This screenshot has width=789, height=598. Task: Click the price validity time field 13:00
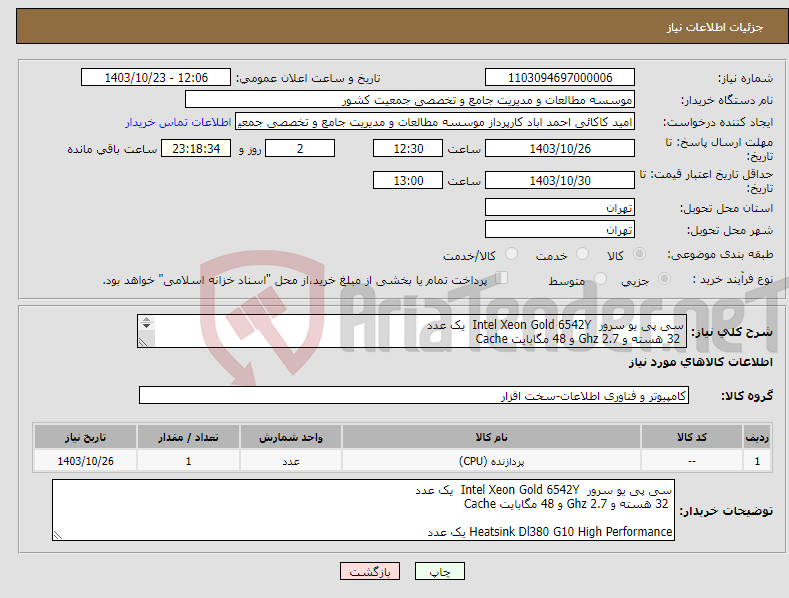[x=408, y=180]
